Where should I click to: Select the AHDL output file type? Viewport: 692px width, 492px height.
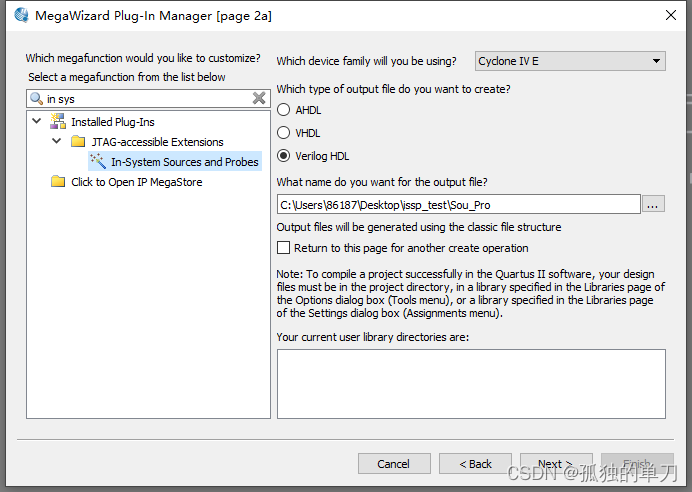(x=283, y=110)
